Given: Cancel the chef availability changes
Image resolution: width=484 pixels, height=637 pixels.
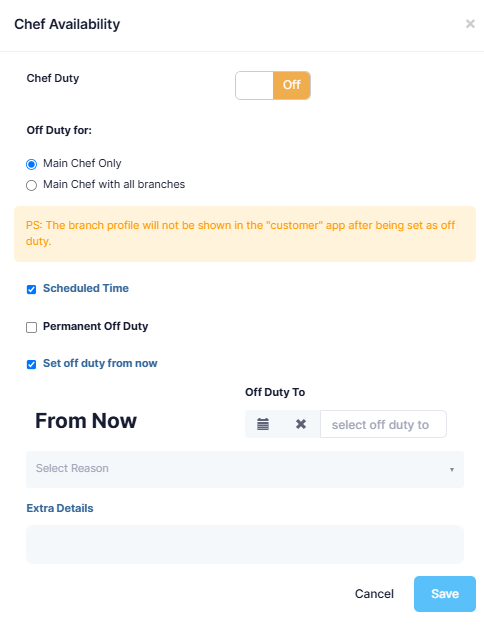Looking at the screenshot, I should [374, 594].
